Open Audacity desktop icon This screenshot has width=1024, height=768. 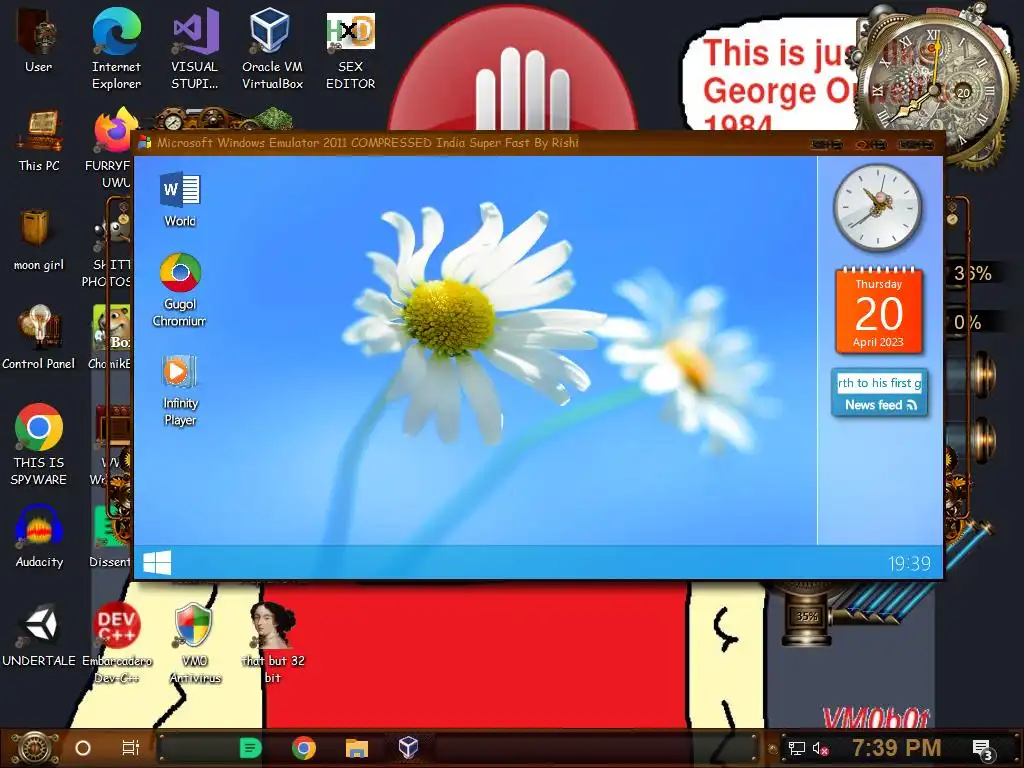(39, 537)
